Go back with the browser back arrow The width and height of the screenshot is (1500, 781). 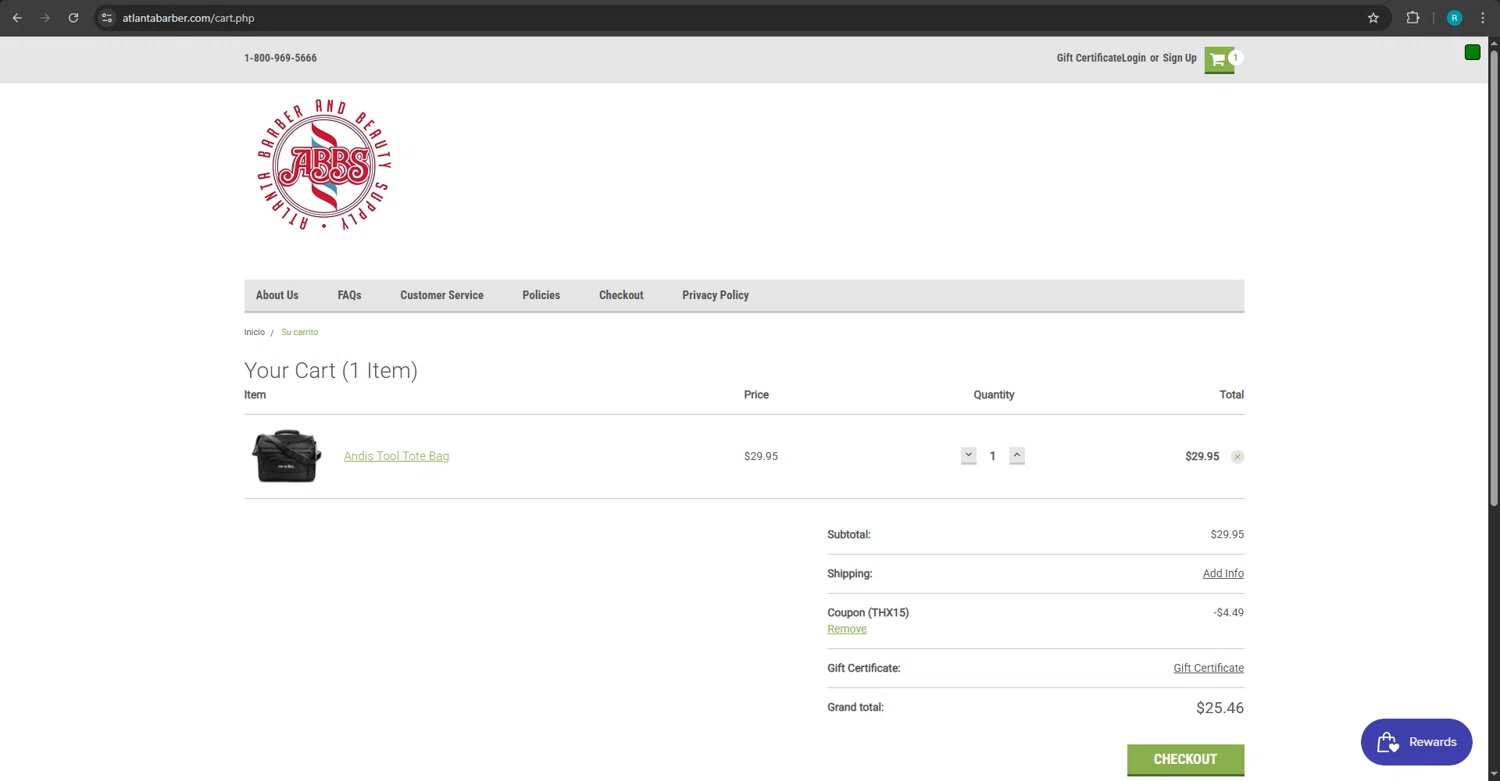[x=17, y=18]
